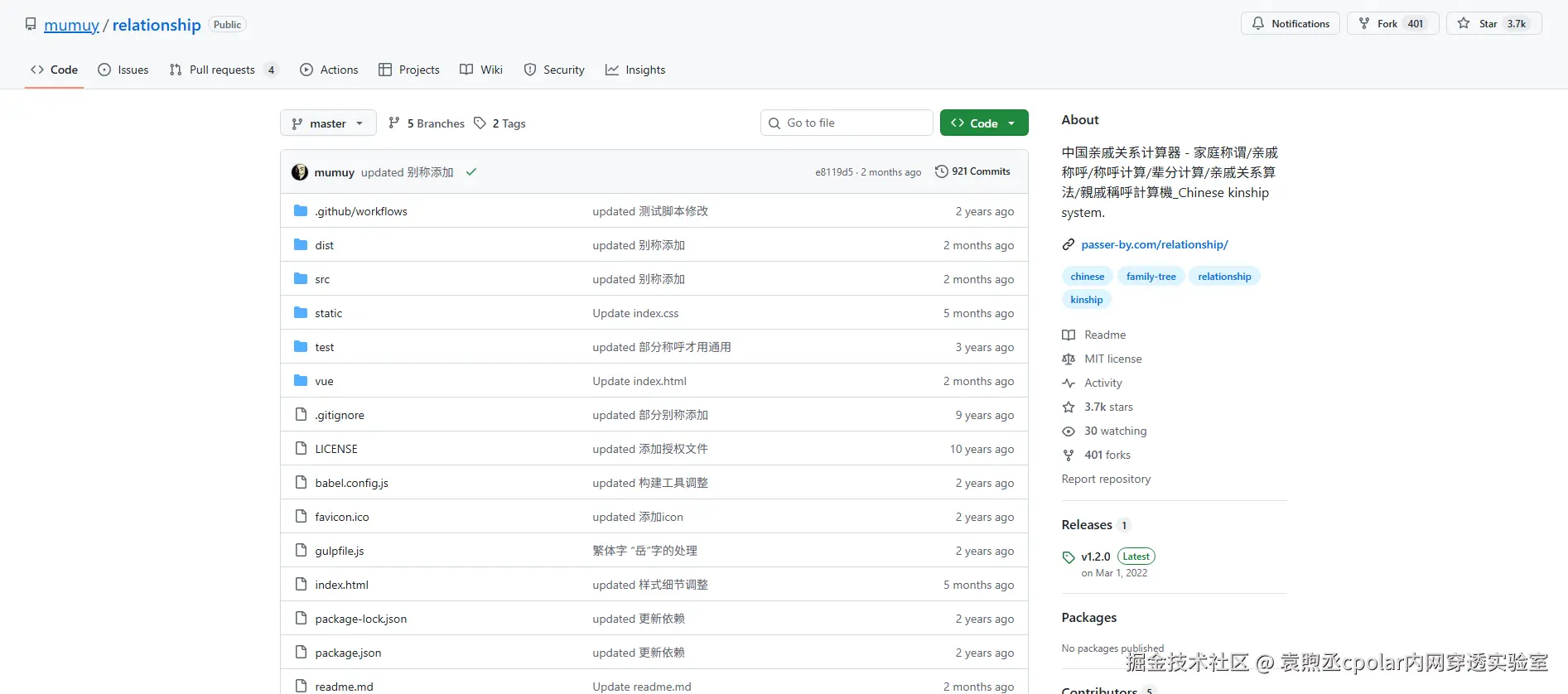Screen dimensions: 1568x694
Task: Open commit hash e8119d5
Action: [x=834, y=172]
